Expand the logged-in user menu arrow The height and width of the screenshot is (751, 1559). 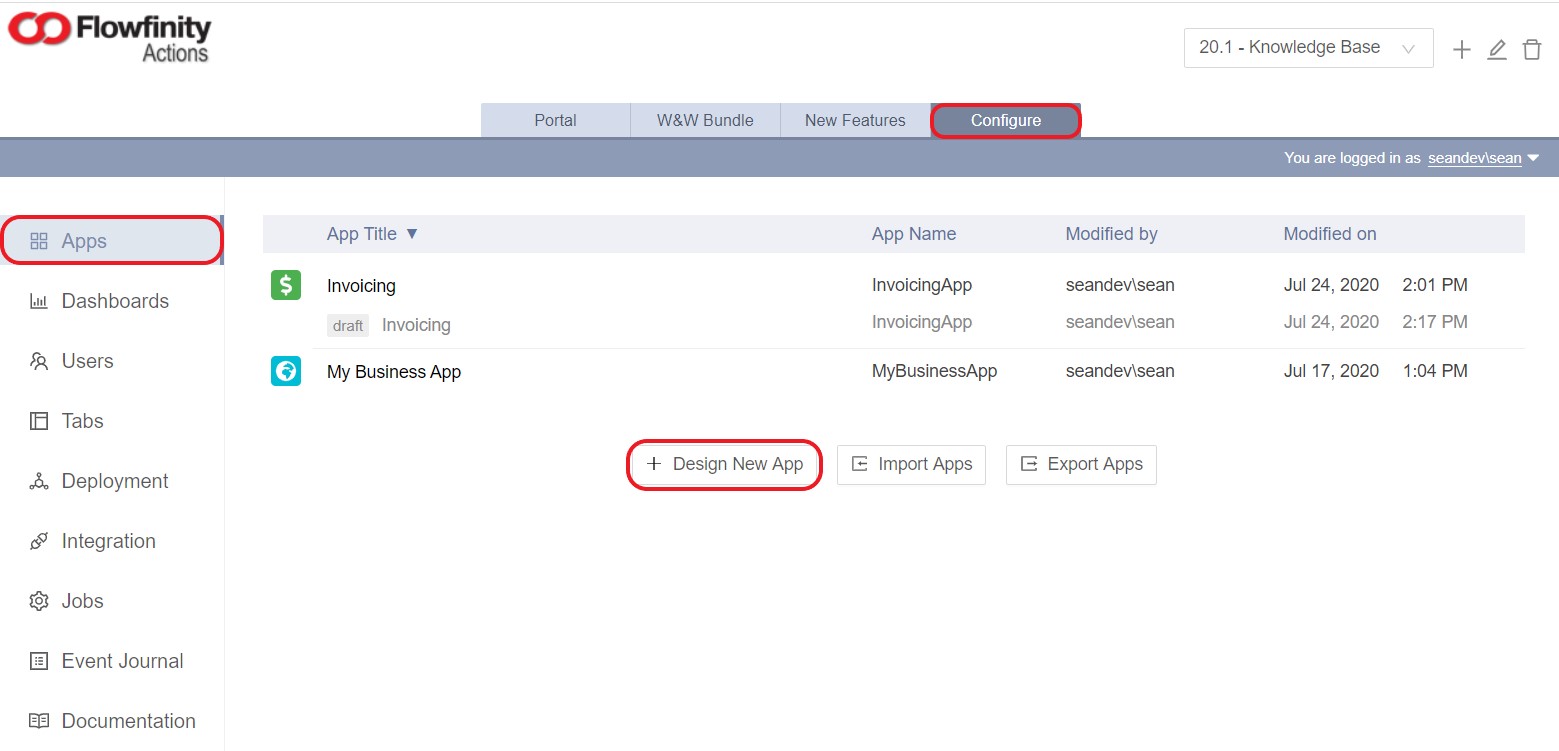[1533, 157]
